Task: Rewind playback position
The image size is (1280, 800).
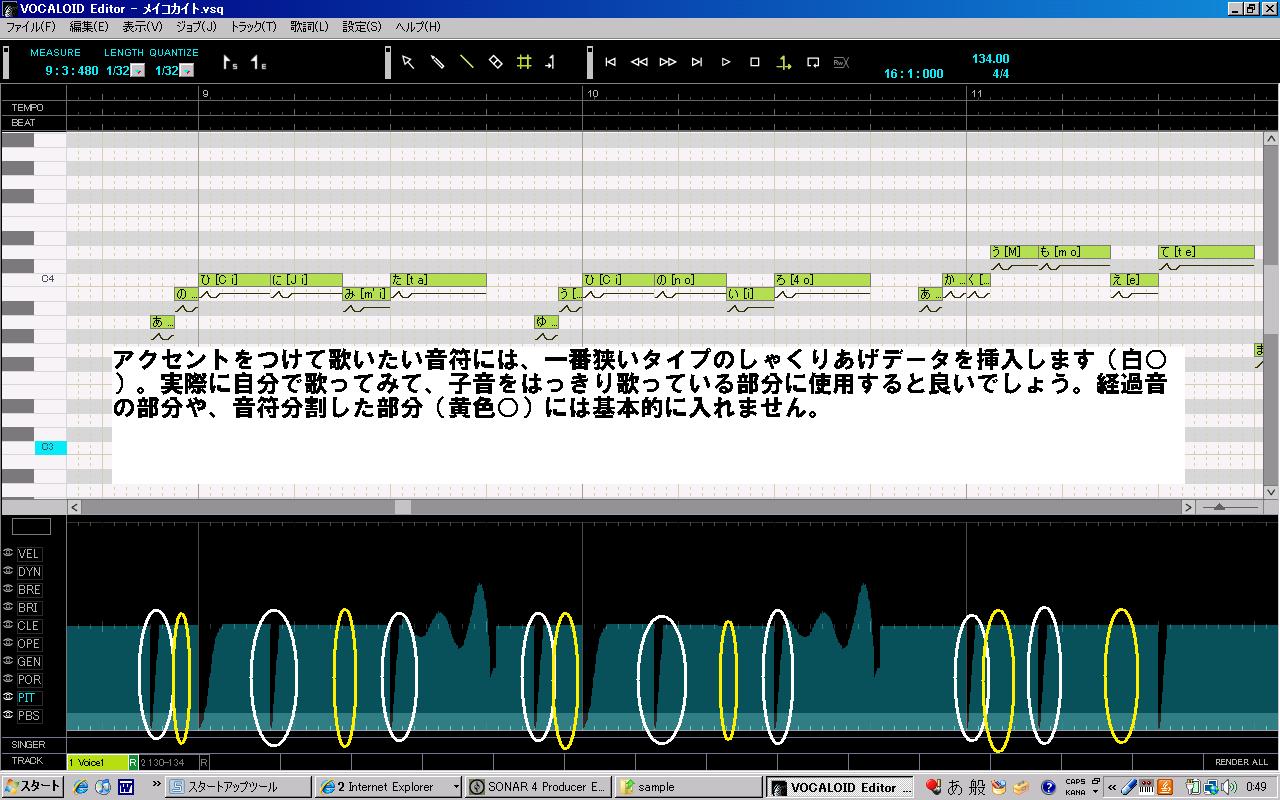Action: (x=640, y=62)
